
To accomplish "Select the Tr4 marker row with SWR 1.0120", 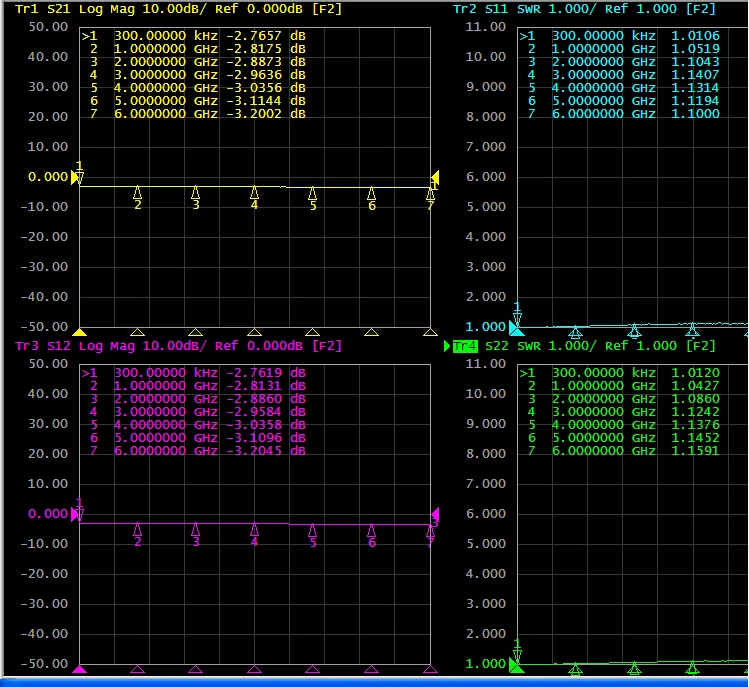I will (620, 373).
